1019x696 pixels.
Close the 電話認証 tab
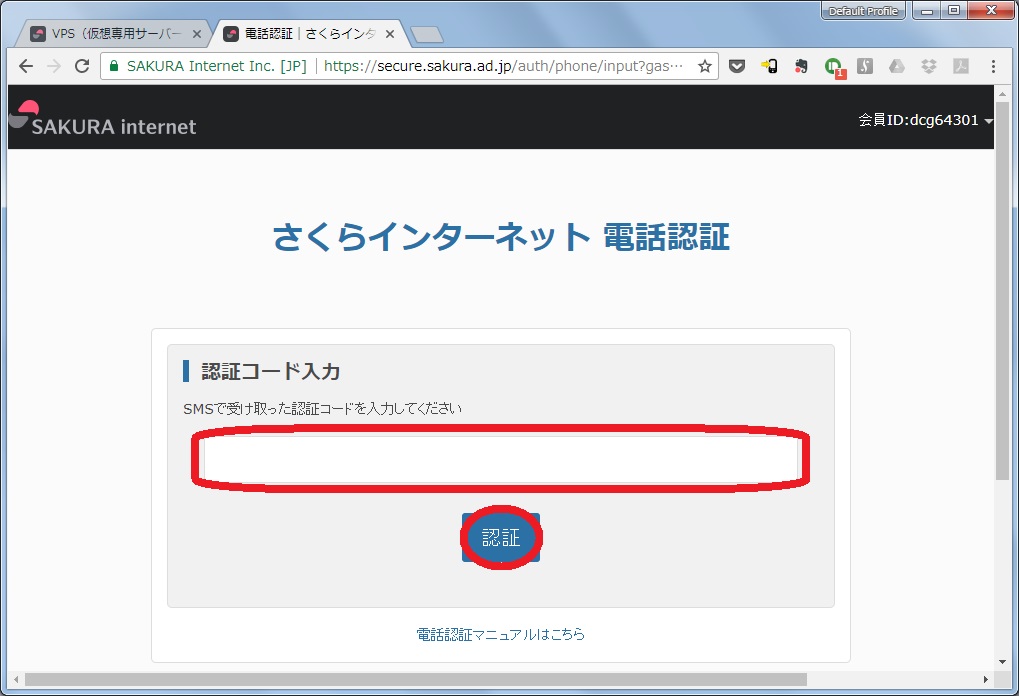pos(390,34)
